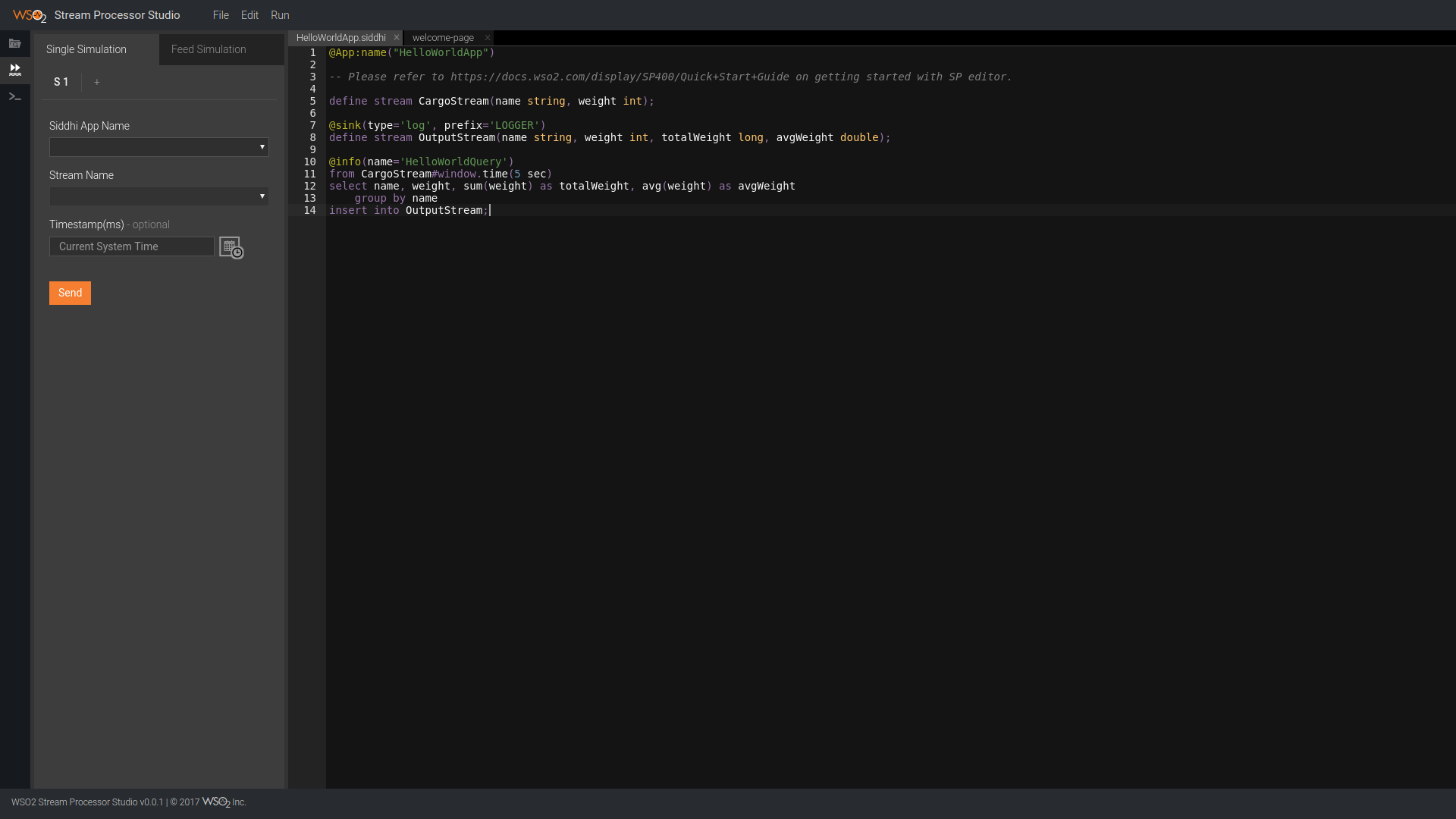Screen dimensions: 1456x819
Task: Click 'totalWeight' on the select line
Action: click(594, 186)
